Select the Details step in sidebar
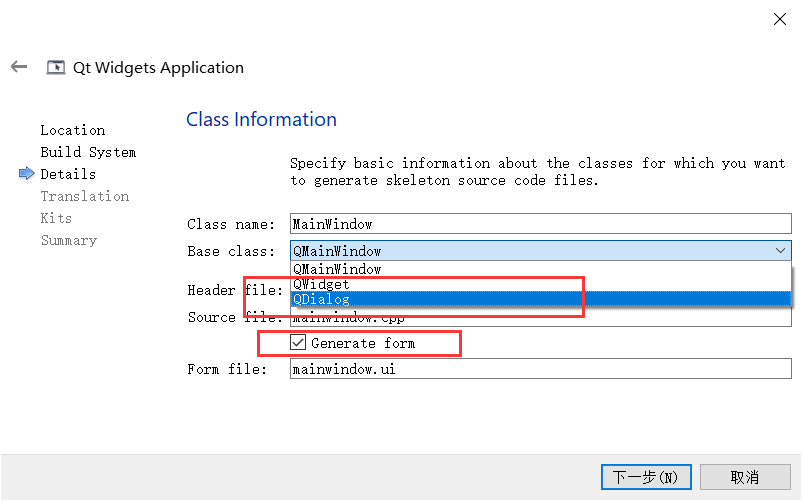Screen dimensions: 802x501 pos(68,174)
